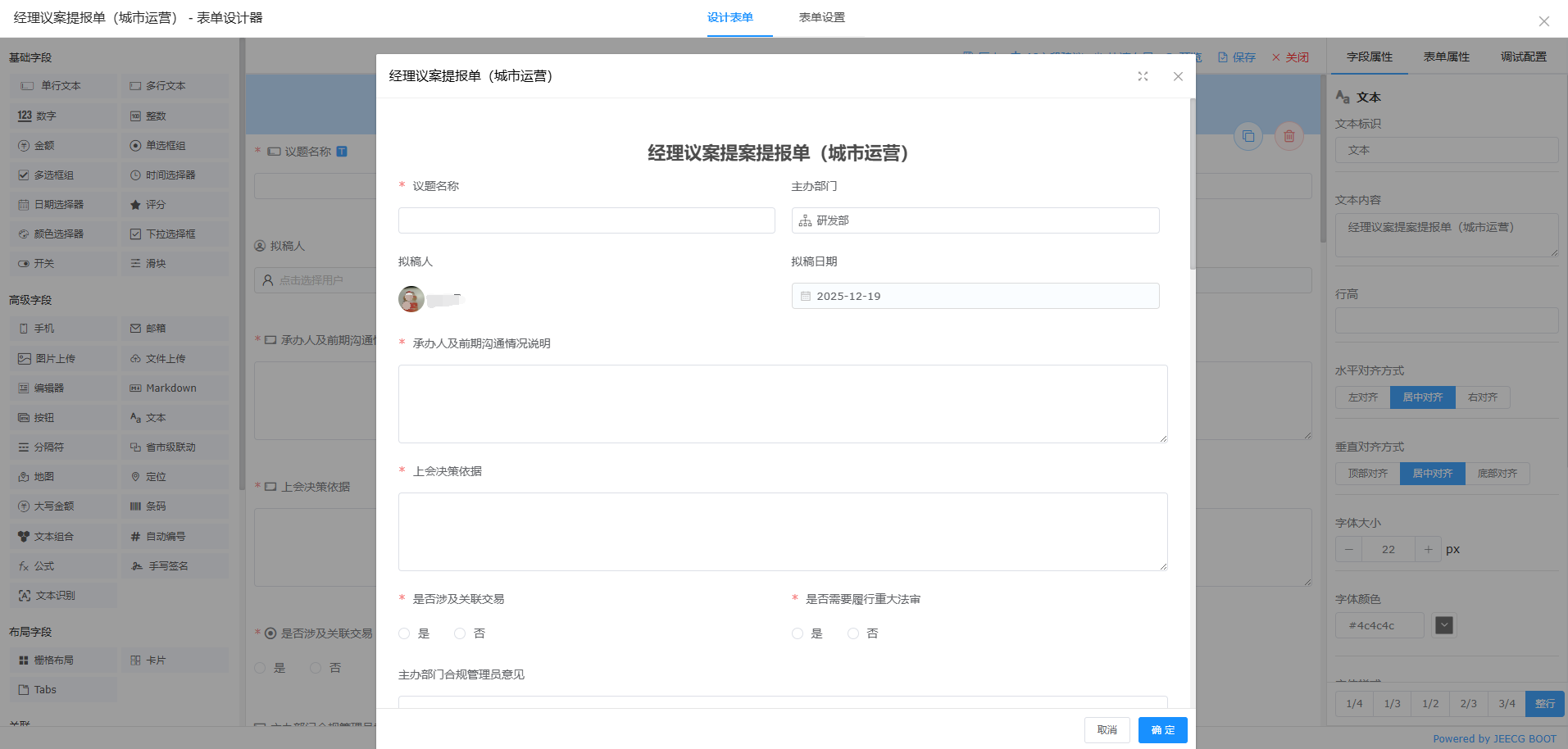Image resolution: width=1568 pixels, height=749 pixels.
Task: Pick the 数字 number field component
Action: (x=64, y=116)
